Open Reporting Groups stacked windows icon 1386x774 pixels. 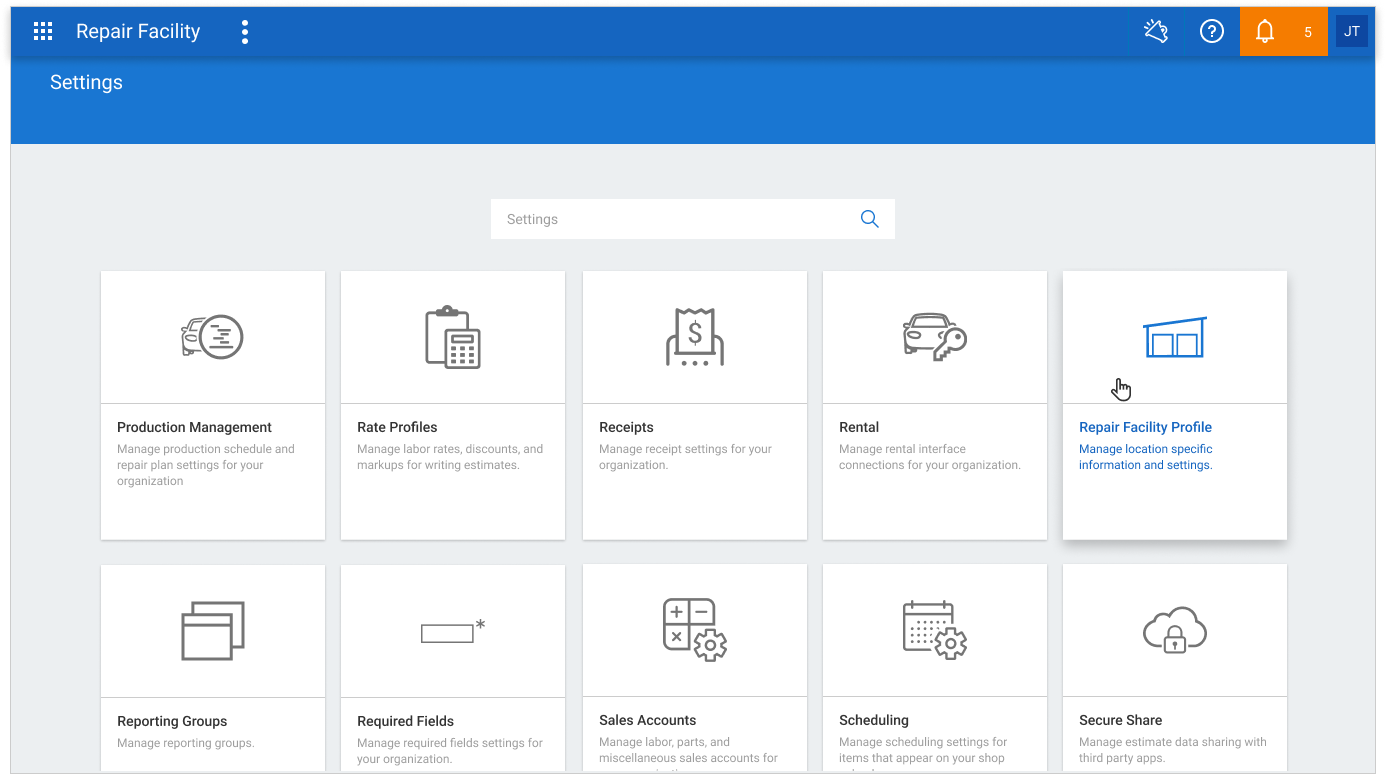point(213,630)
